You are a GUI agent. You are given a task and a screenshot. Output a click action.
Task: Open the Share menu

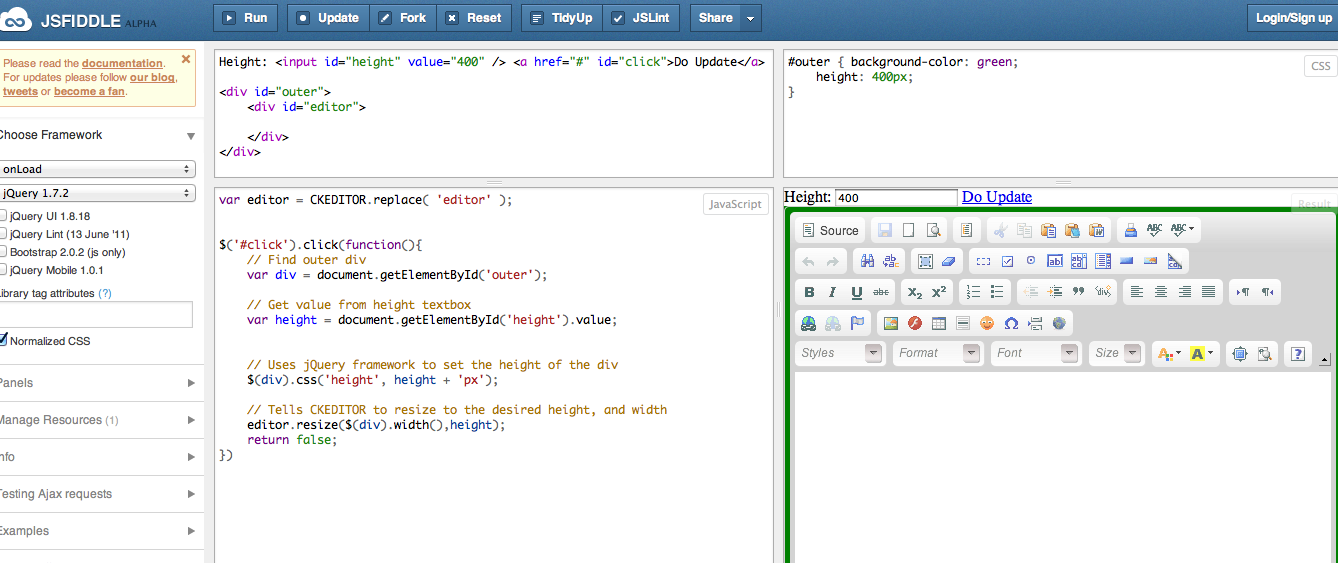coord(726,18)
